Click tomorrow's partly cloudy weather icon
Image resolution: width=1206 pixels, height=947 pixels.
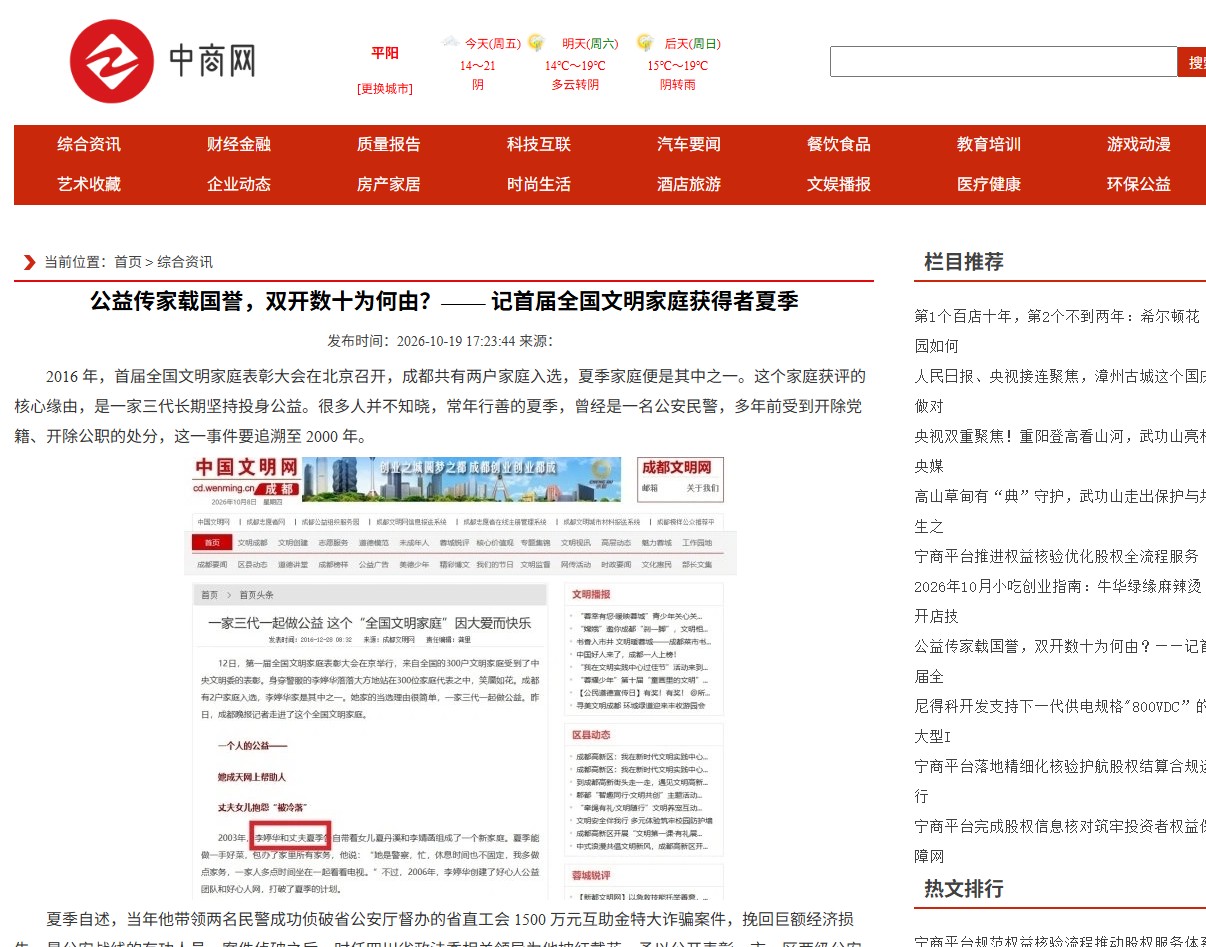coord(536,42)
